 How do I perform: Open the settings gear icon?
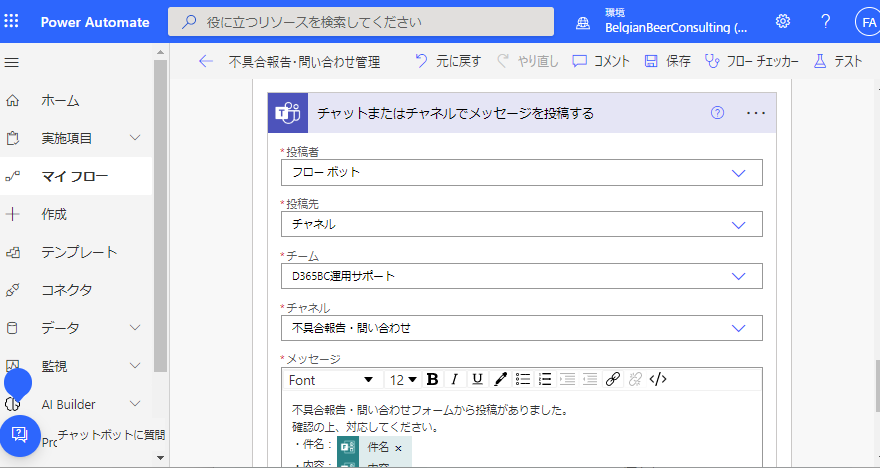pyautogui.click(x=782, y=21)
